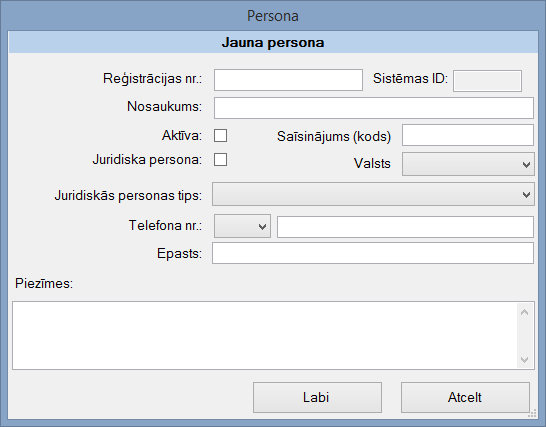Focus the Nosaukums text field
546x427 pixels.
[x=374, y=108]
